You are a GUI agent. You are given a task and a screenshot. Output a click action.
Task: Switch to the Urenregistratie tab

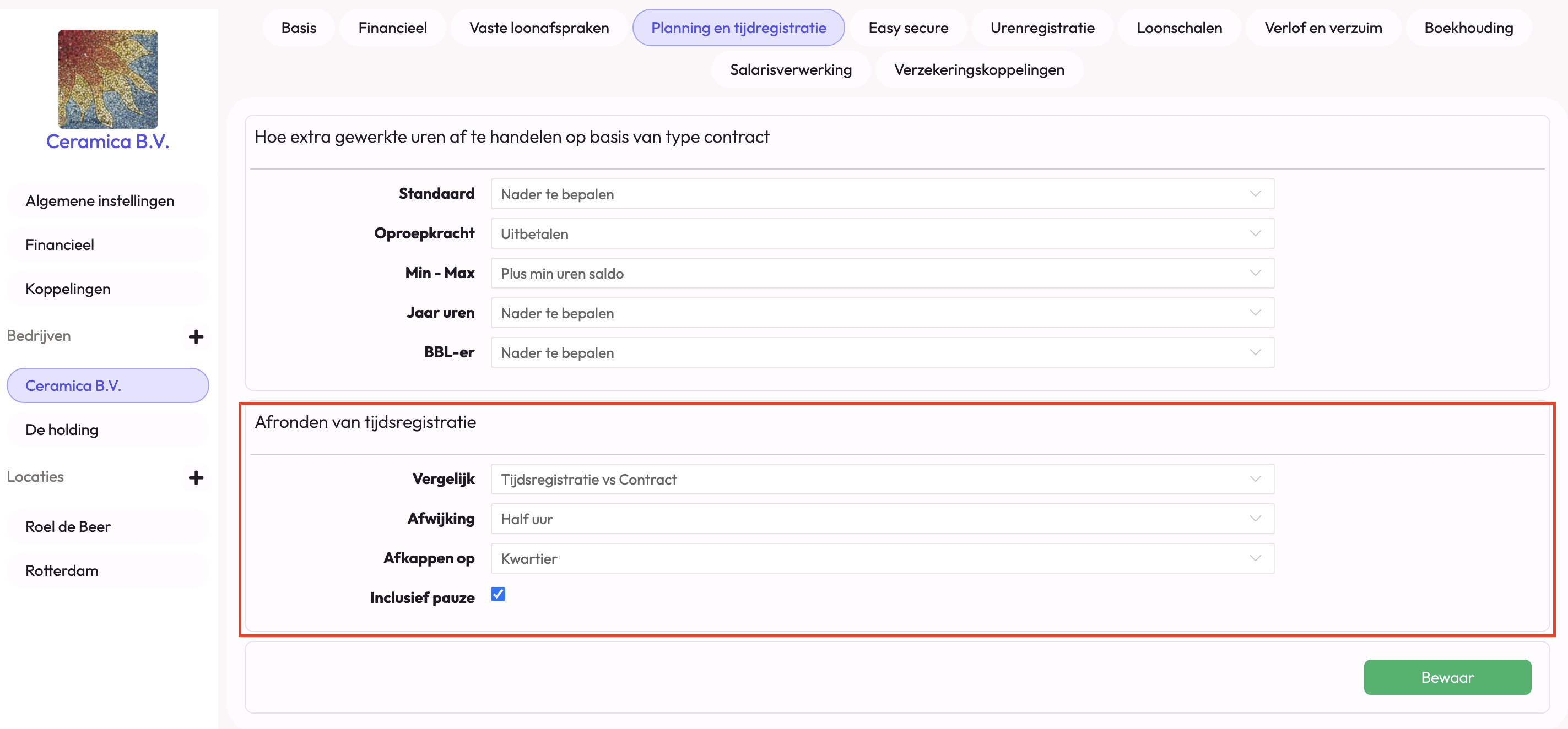click(1042, 28)
